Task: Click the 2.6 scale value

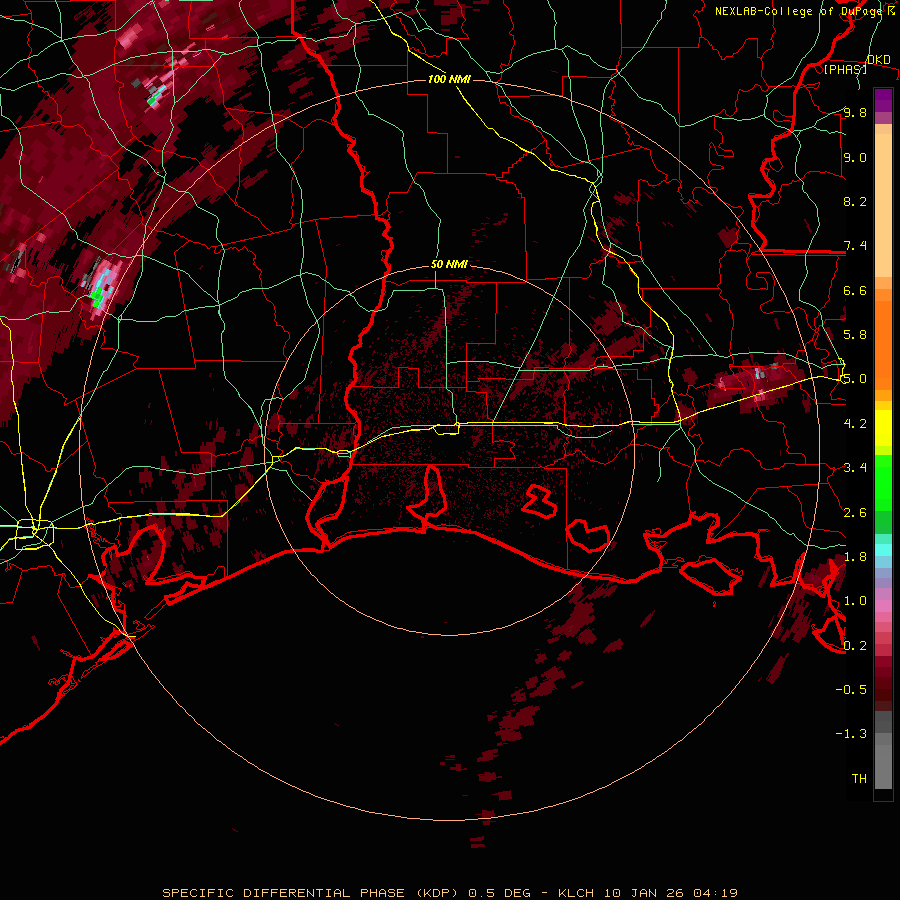Action: pos(855,513)
